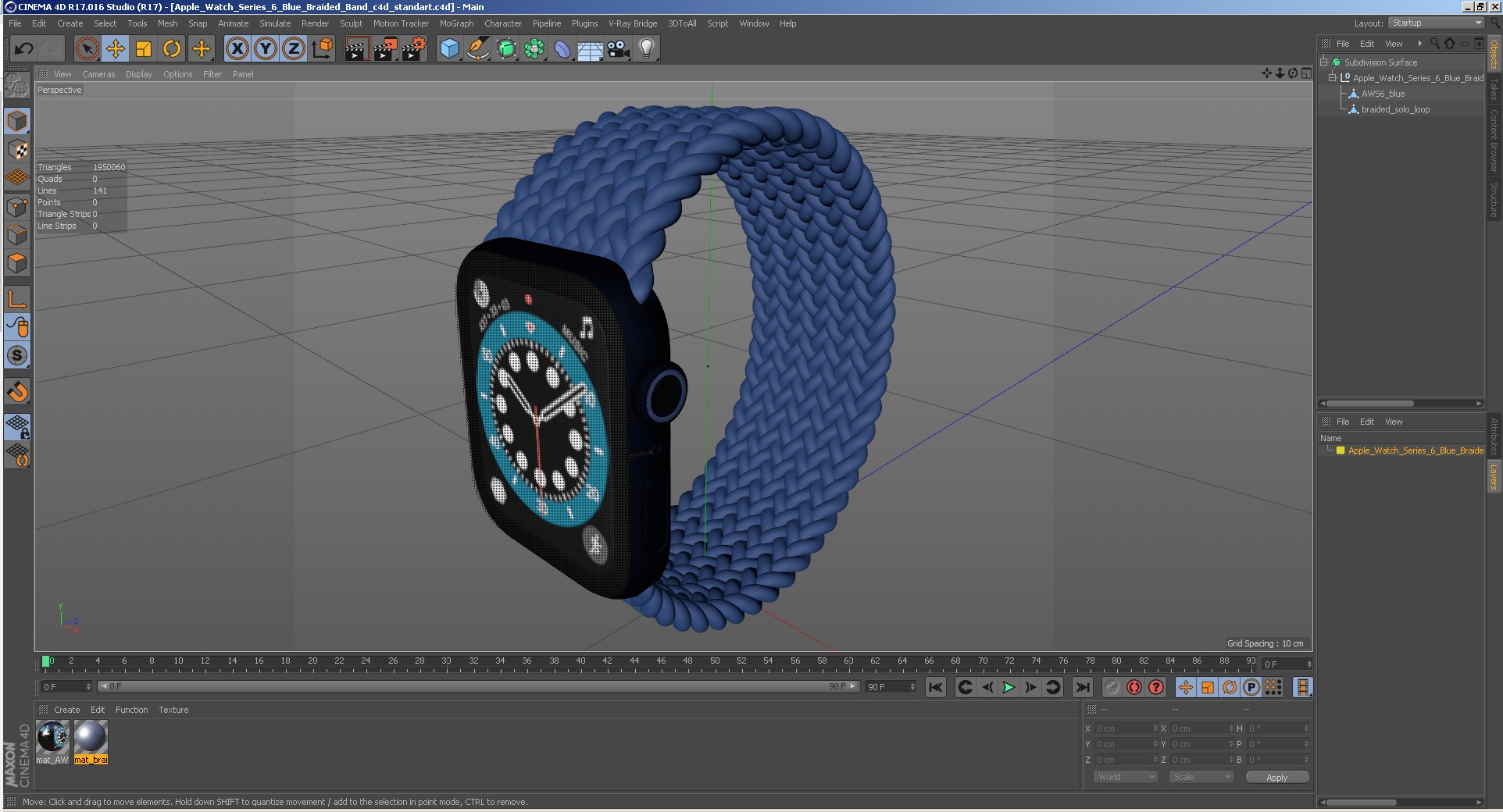Viewport: 1503px width, 812px height.
Task: Click frame 44 on timeline ruler
Action: coord(634,661)
